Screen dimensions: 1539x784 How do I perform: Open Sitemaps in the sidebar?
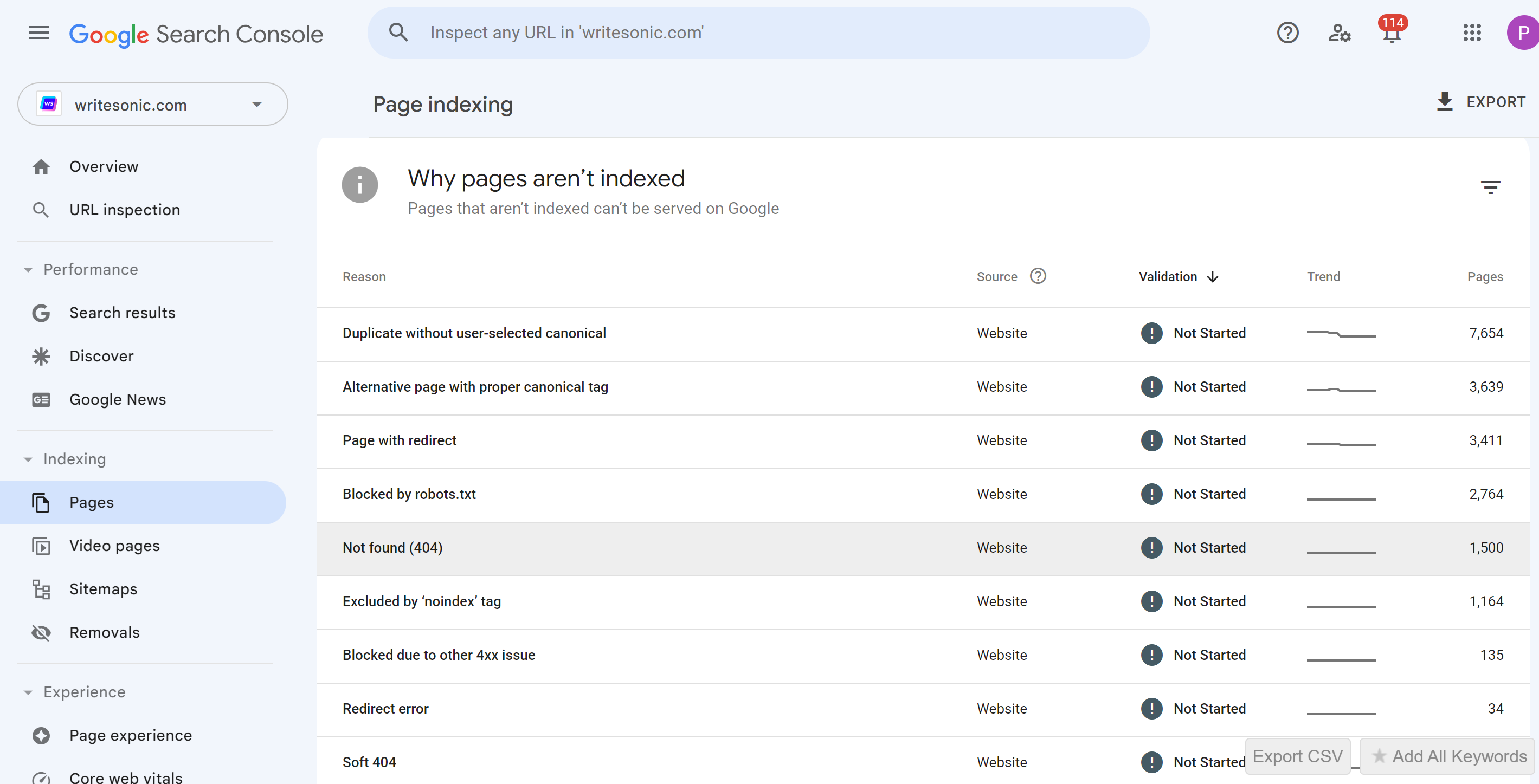103,589
